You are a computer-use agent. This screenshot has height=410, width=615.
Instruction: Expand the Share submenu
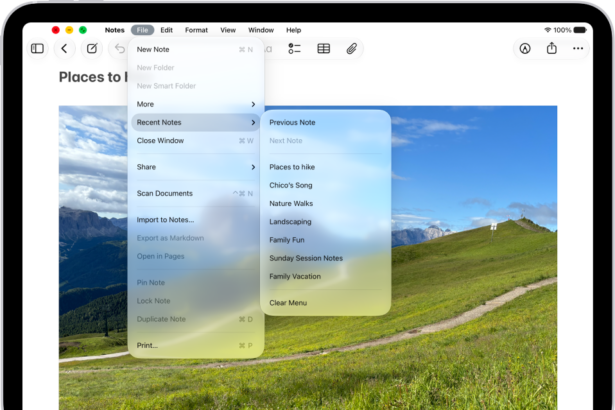click(x=195, y=167)
